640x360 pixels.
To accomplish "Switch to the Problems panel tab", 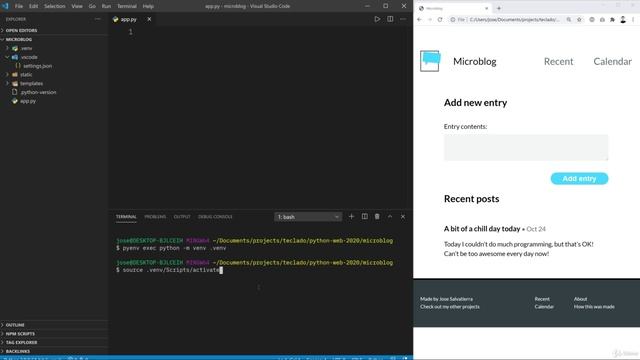I will (x=155, y=217).
